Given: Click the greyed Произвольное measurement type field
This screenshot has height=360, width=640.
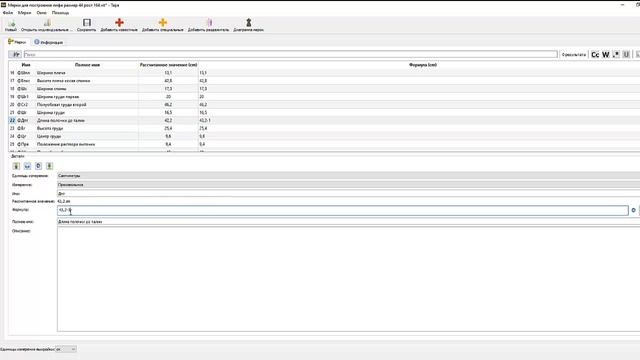Looking at the screenshot, I should tap(349, 184).
